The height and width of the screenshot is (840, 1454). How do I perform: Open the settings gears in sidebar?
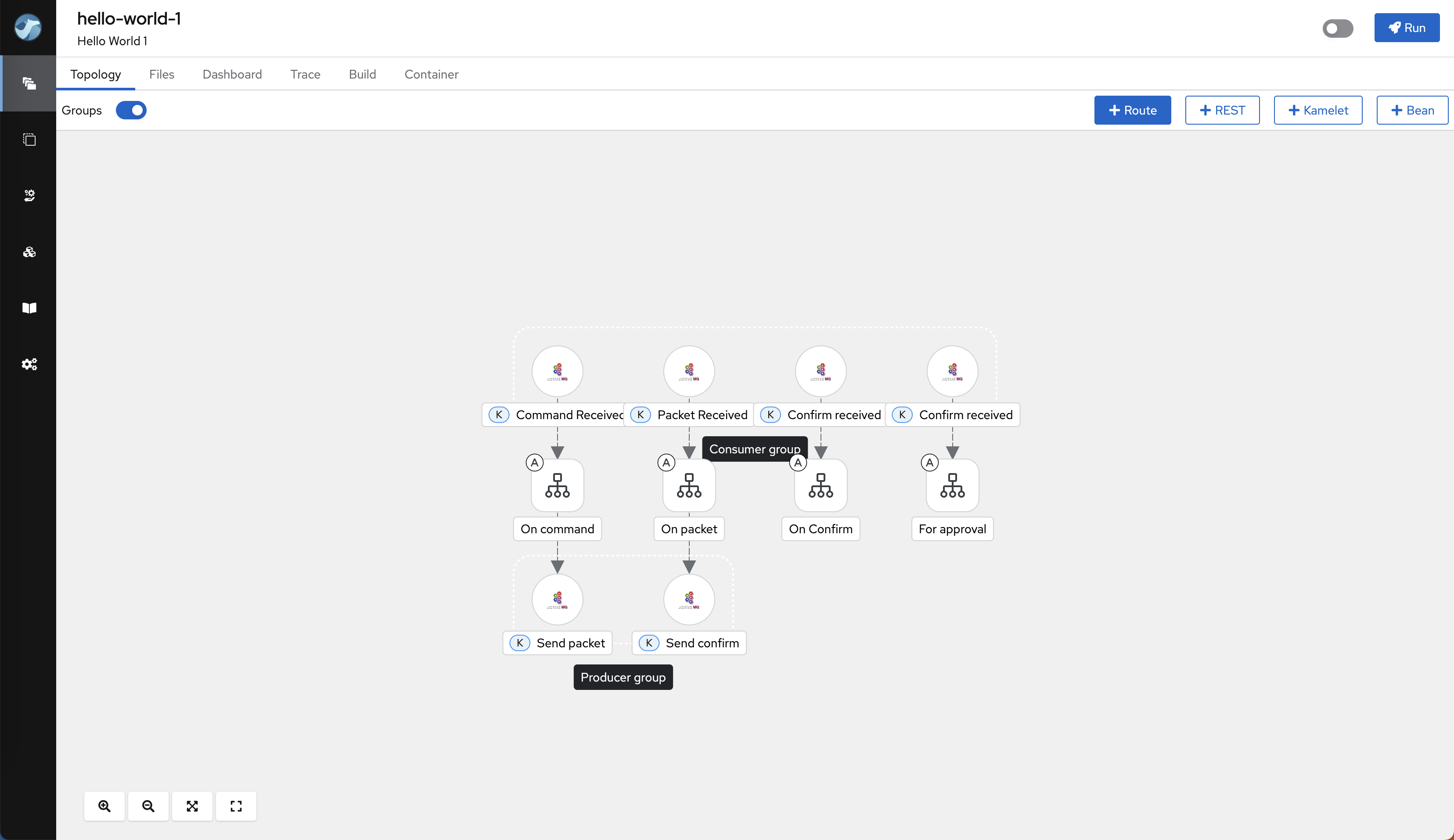(29, 364)
